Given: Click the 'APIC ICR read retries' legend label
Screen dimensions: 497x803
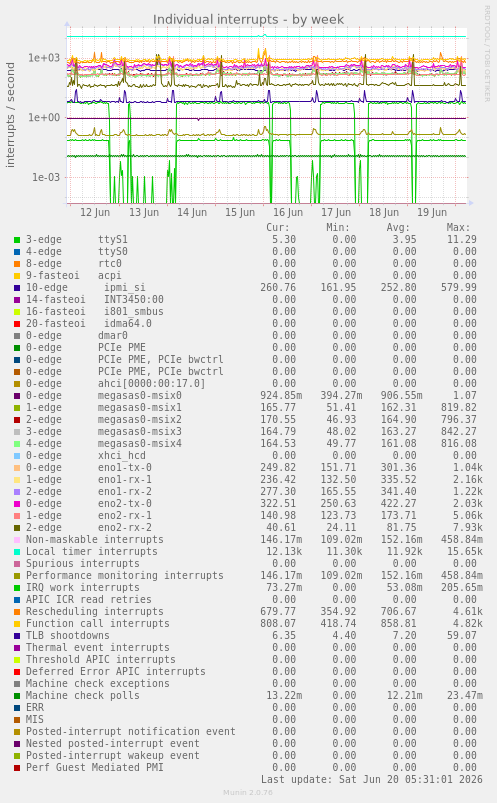Looking at the screenshot, I should click(x=89, y=600).
